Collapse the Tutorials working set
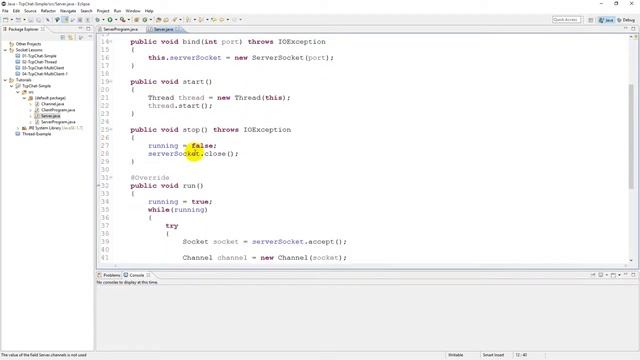 [5, 80]
